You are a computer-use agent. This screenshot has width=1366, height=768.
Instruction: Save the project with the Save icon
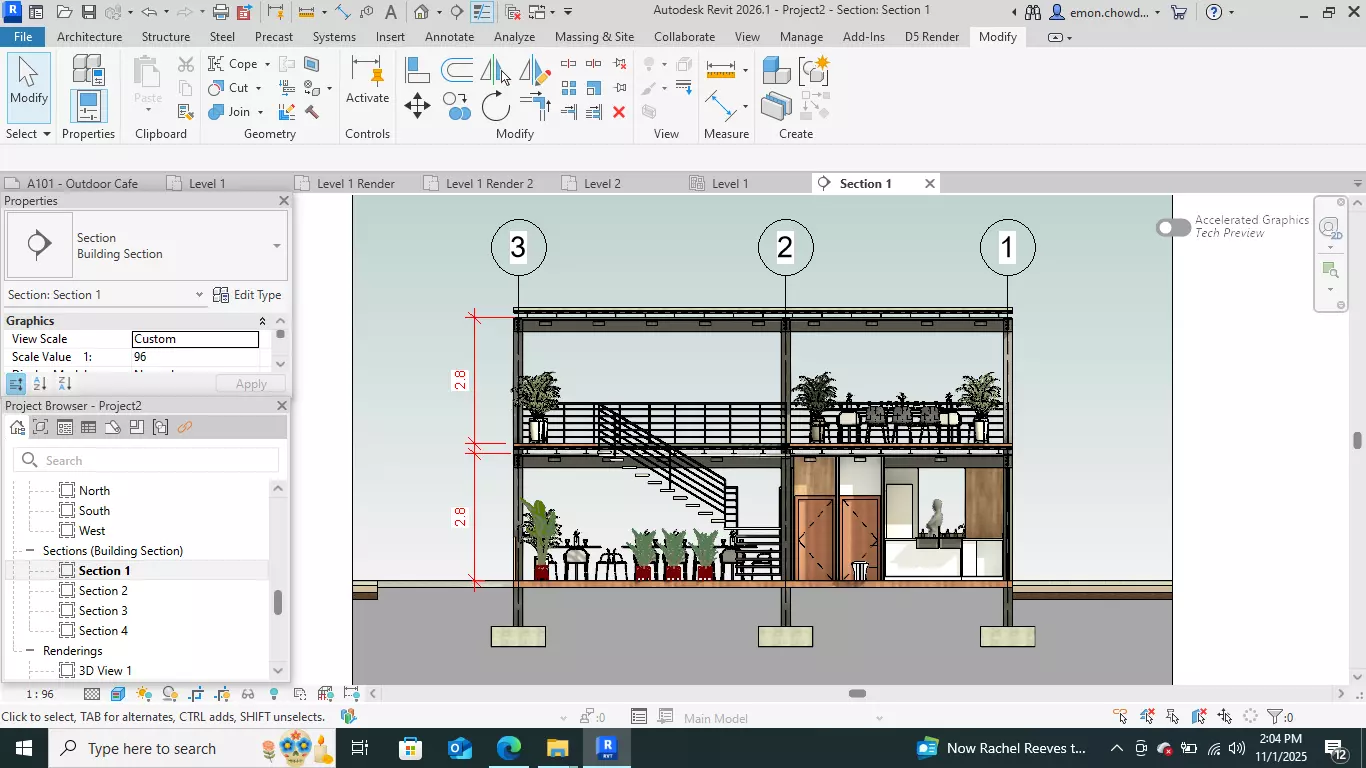tap(89, 12)
